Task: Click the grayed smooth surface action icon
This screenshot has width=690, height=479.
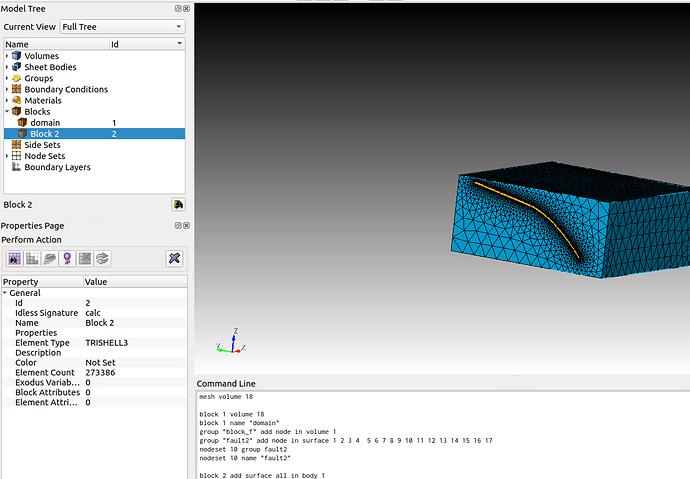Action: 50,259
